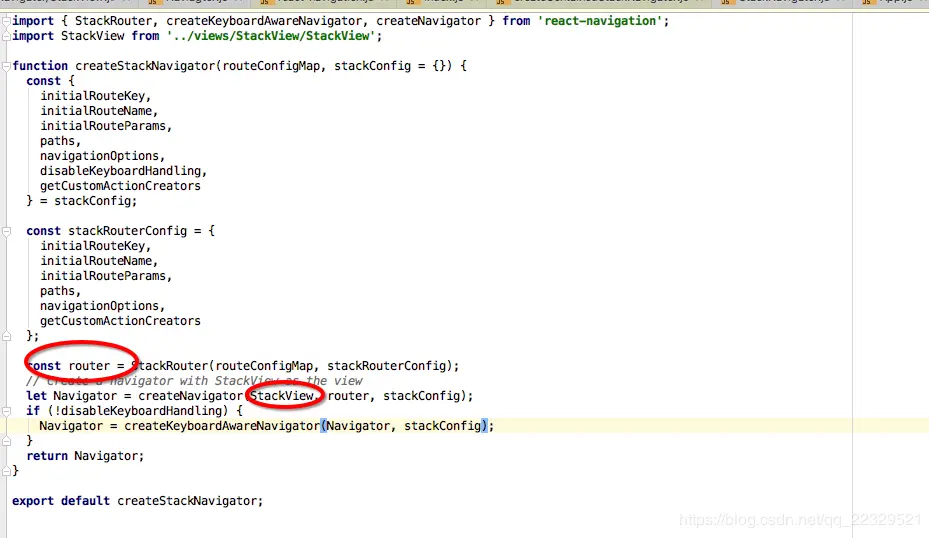Click 'routeConfigMap' parameter in the function signature
This screenshot has height=538, width=929.
pos(271,66)
